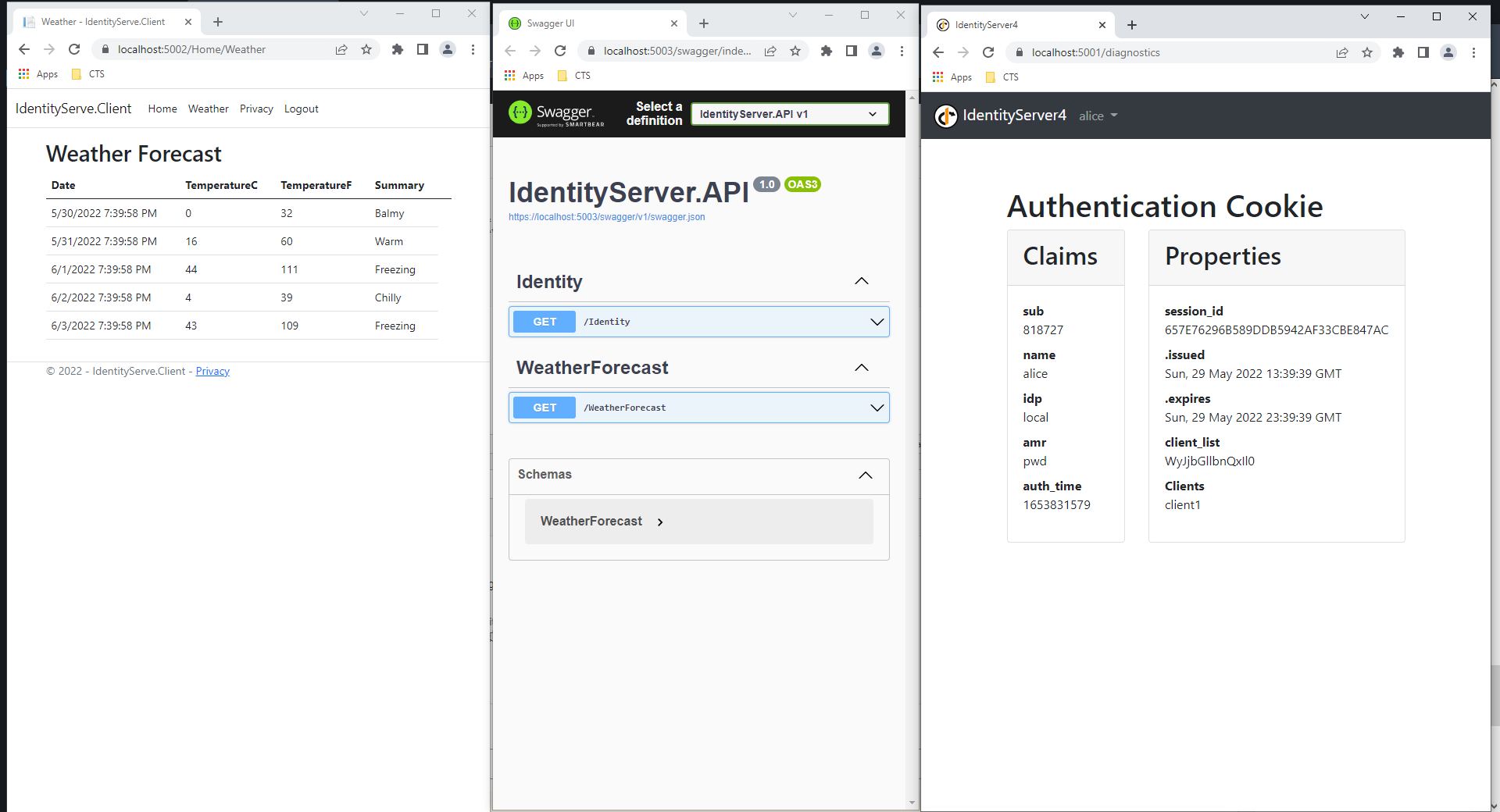Open Apps shortcut in Swagger bookmarks bar
Viewport: 1500px width, 812px height.
tap(524, 76)
